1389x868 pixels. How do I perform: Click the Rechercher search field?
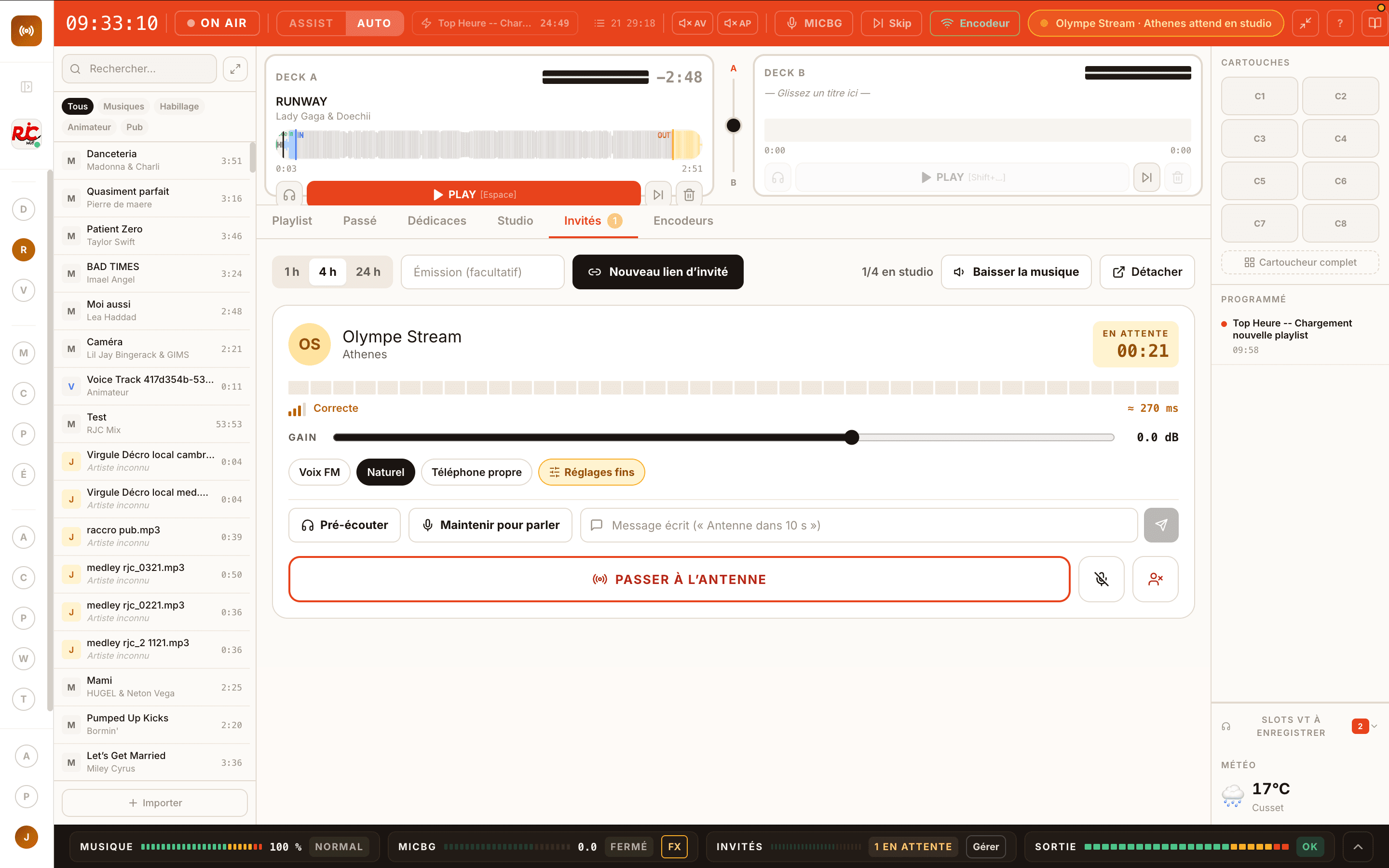click(x=139, y=69)
